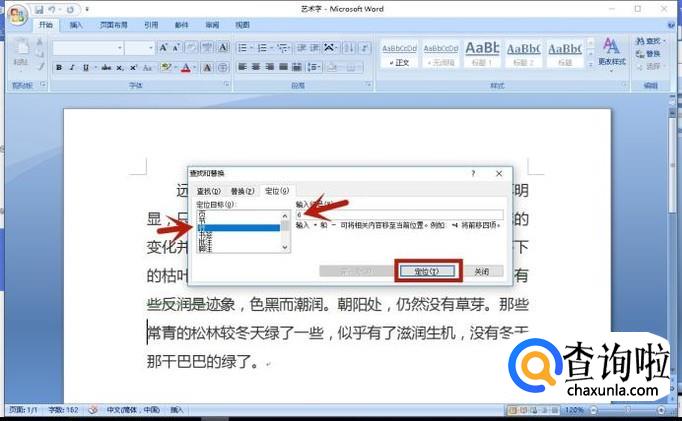Grow font size
The image size is (682, 421).
pyautogui.click(x=163, y=47)
